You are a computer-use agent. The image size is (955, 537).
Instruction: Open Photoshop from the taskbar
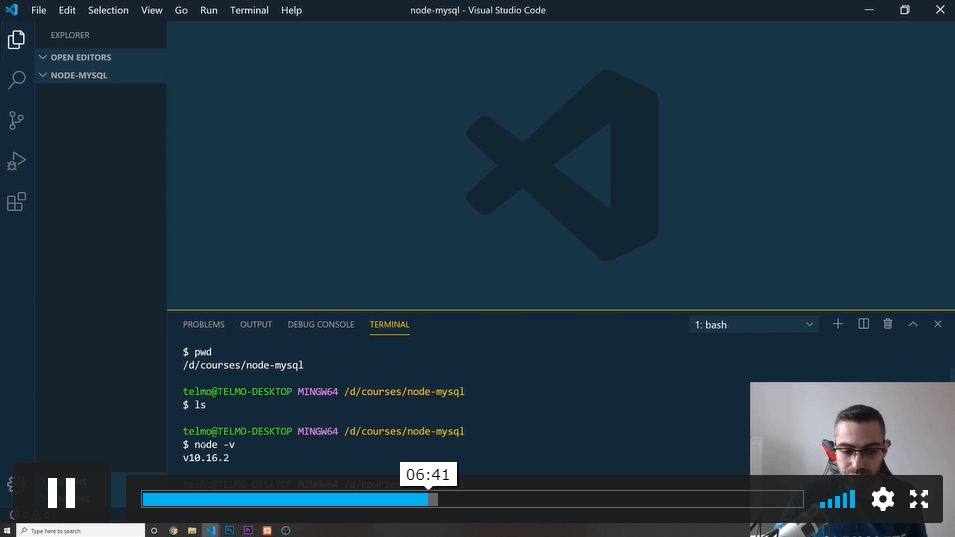coord(230,530)
